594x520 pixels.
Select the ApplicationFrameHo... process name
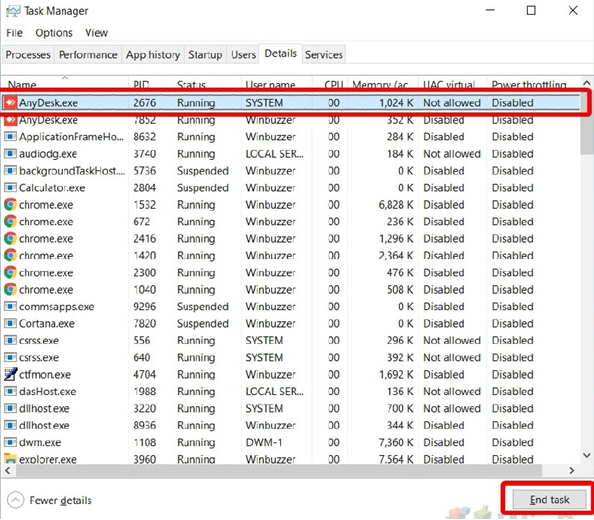[71, 137]
